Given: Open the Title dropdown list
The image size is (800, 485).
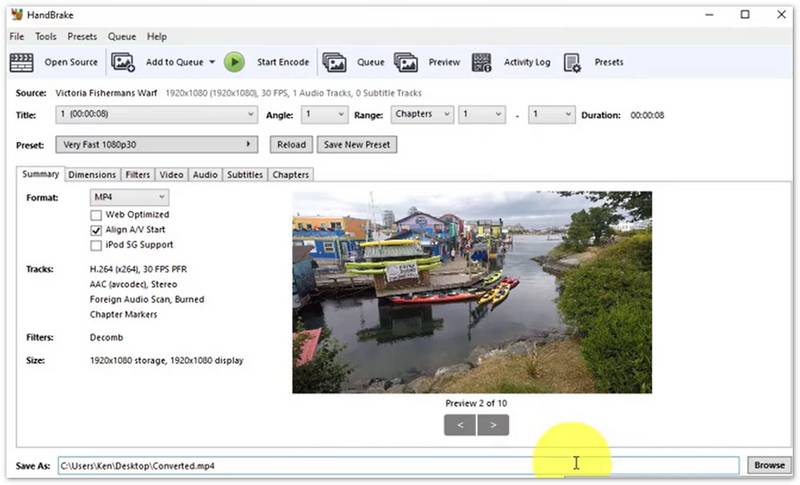Looking at the screenshot, I should click(157, 114).
